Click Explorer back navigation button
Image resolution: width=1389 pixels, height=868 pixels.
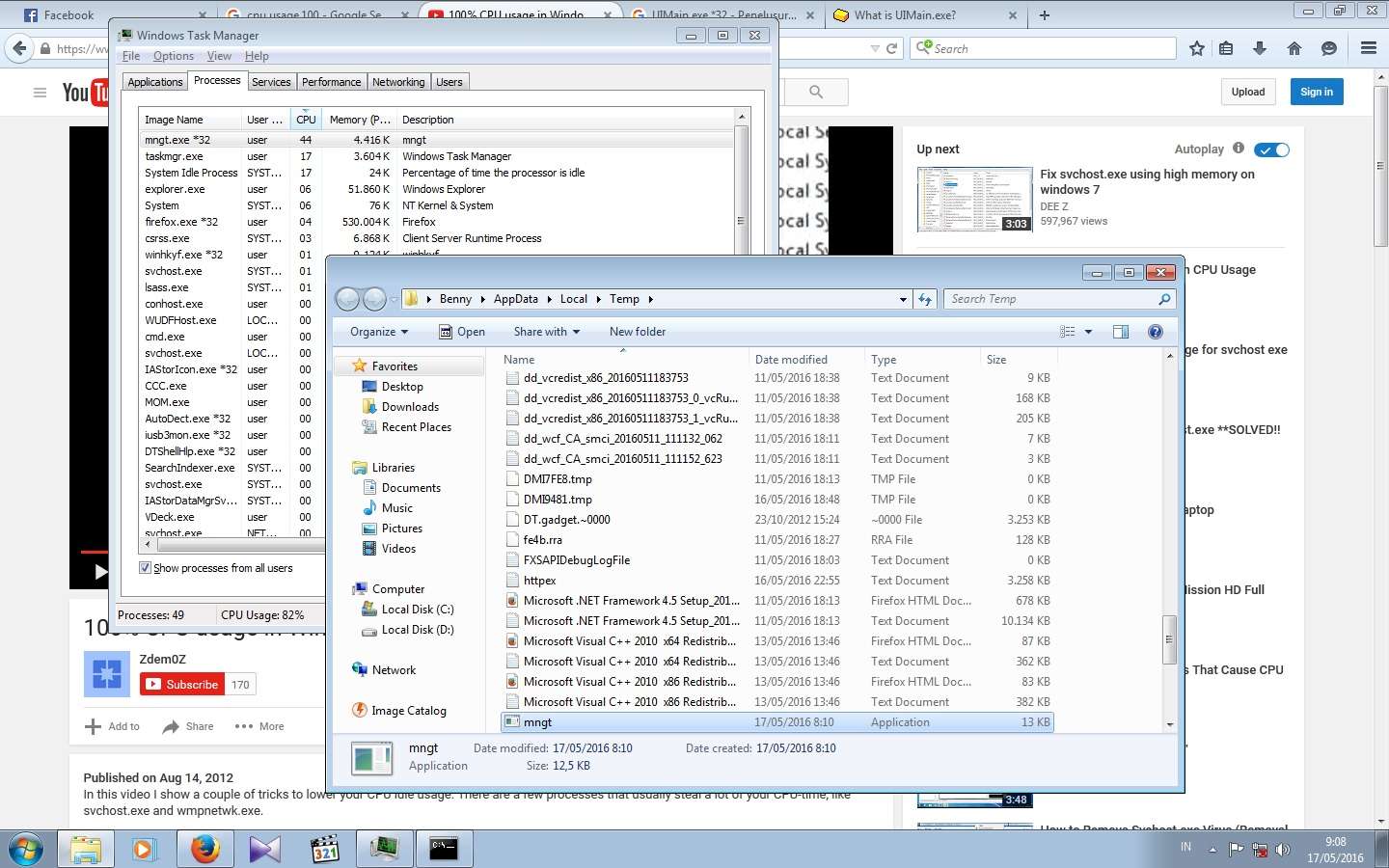(x=347, y=299)
